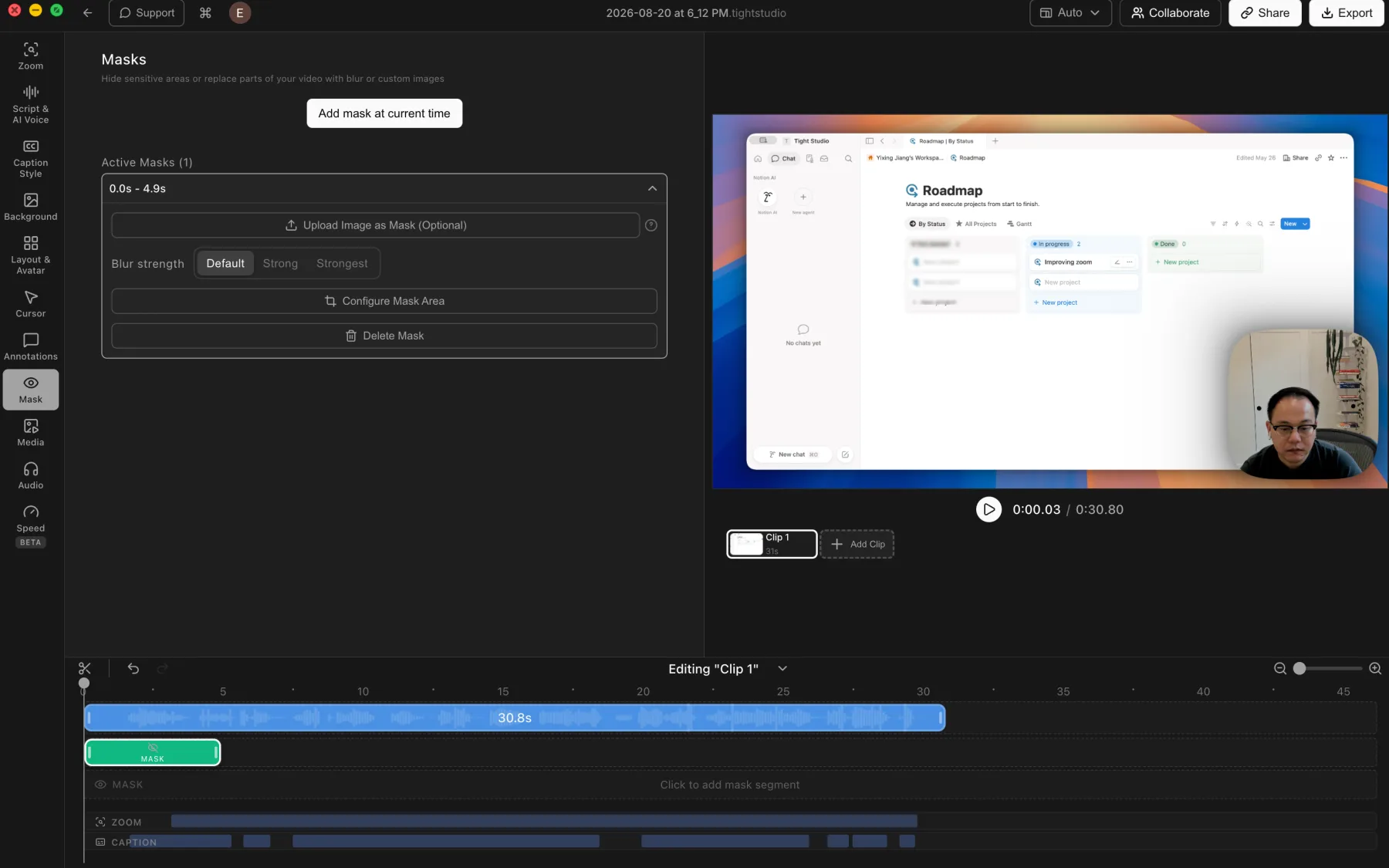
Task: Toggle the CAPTION track icon
Action: [x=100, y=843]
